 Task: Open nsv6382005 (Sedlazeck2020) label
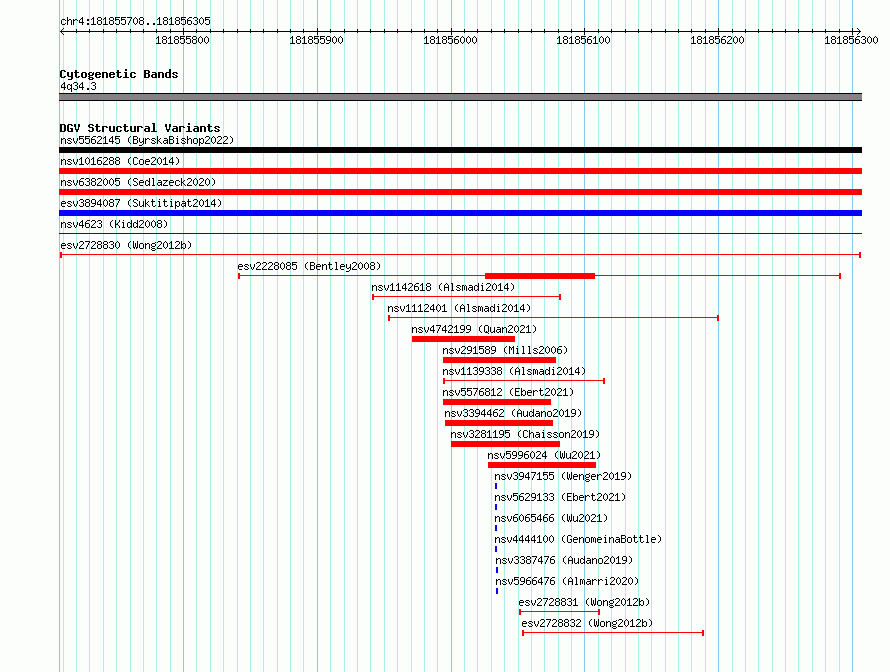(138, 182)
